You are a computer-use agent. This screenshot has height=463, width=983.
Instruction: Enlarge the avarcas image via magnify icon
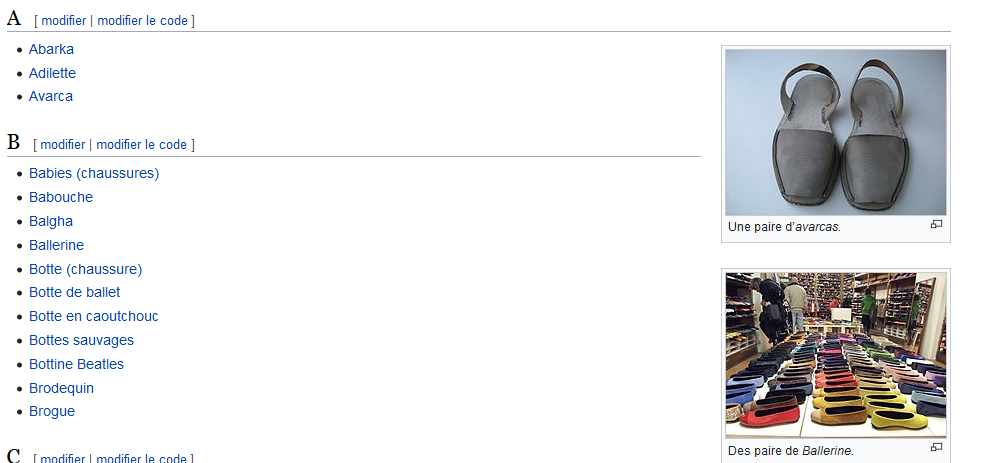tap(936, 224)
